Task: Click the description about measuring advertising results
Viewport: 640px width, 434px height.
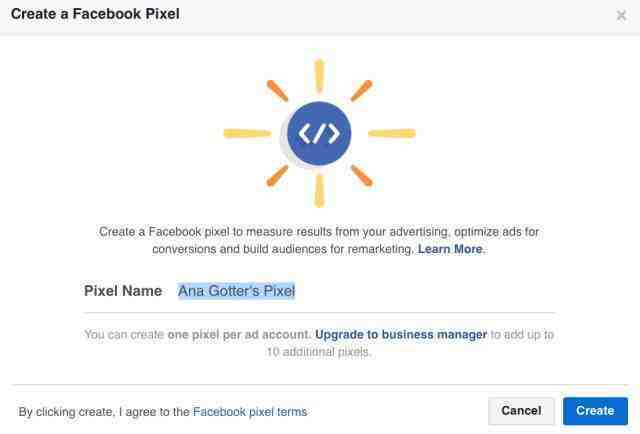Action: (x=319, y=240)
